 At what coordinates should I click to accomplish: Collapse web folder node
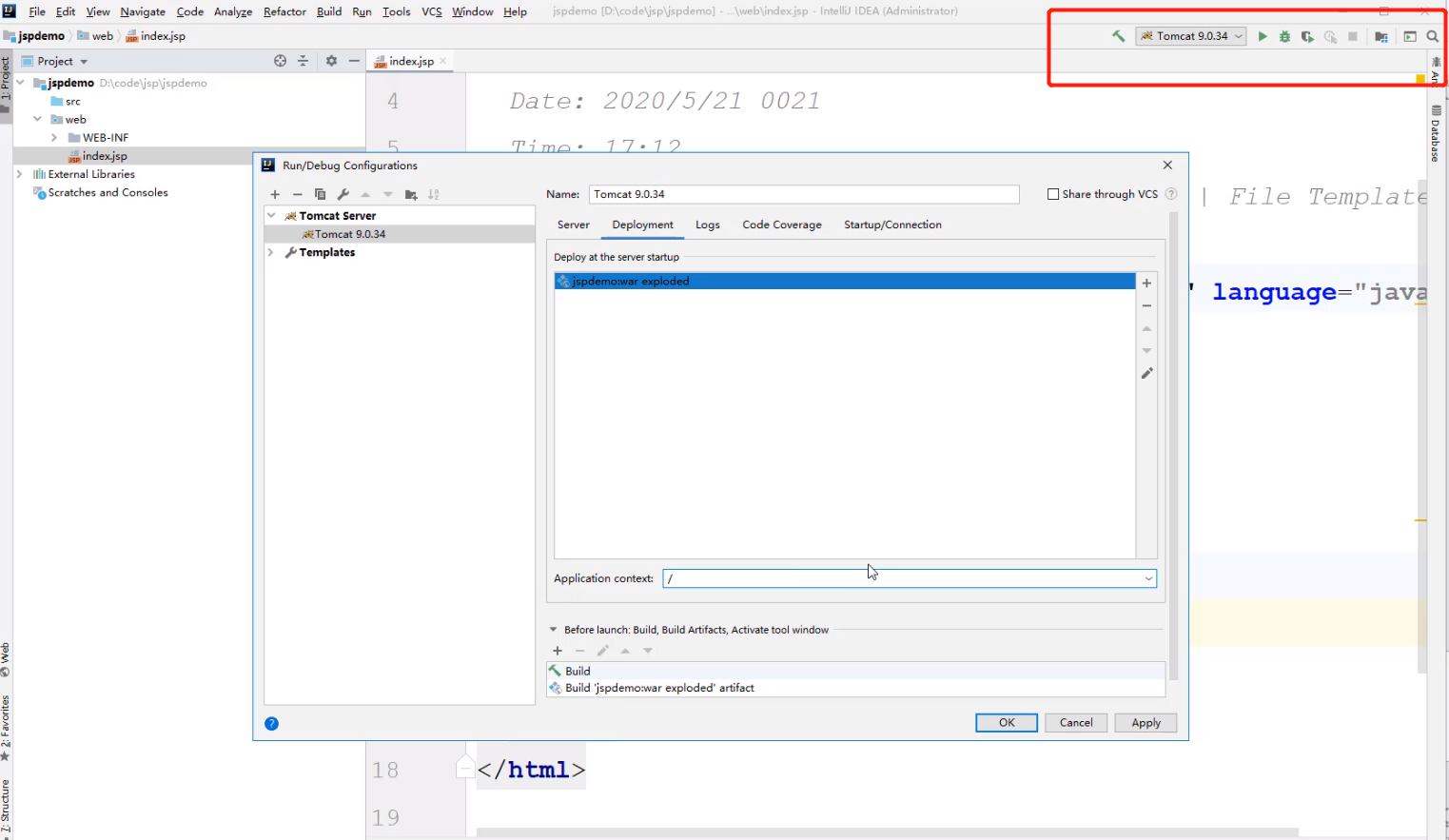[37, 119]
